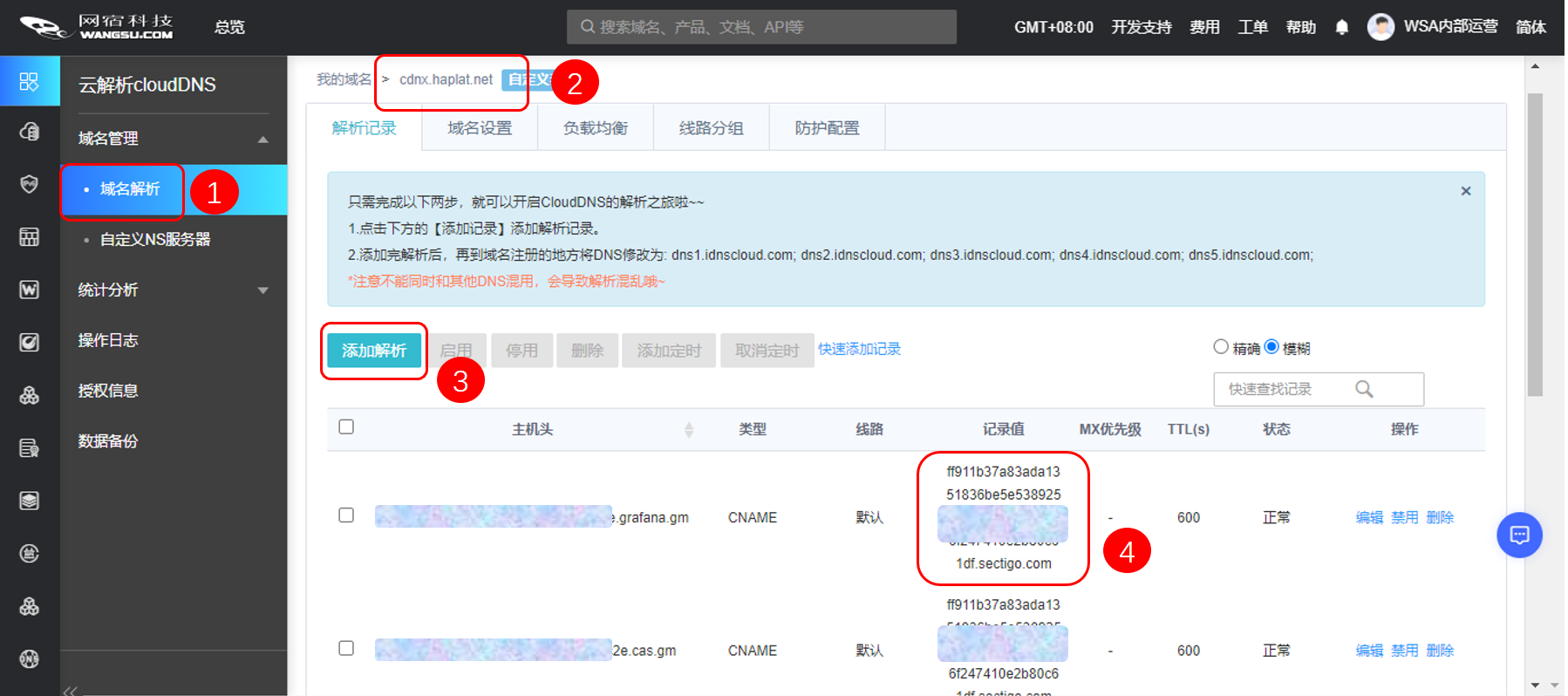Click 总览 in the top bar

[229, 27]
